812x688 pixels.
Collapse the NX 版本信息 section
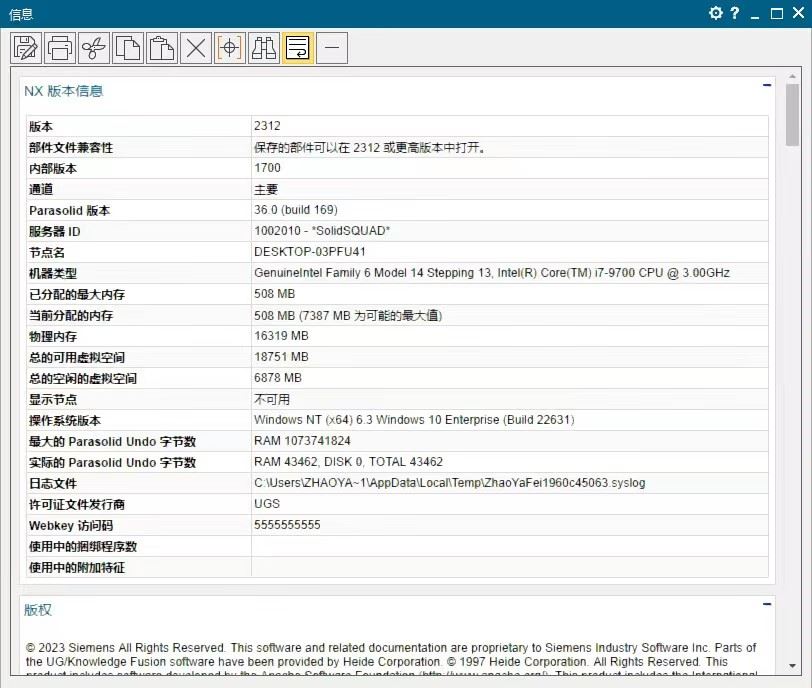point(767,85)
